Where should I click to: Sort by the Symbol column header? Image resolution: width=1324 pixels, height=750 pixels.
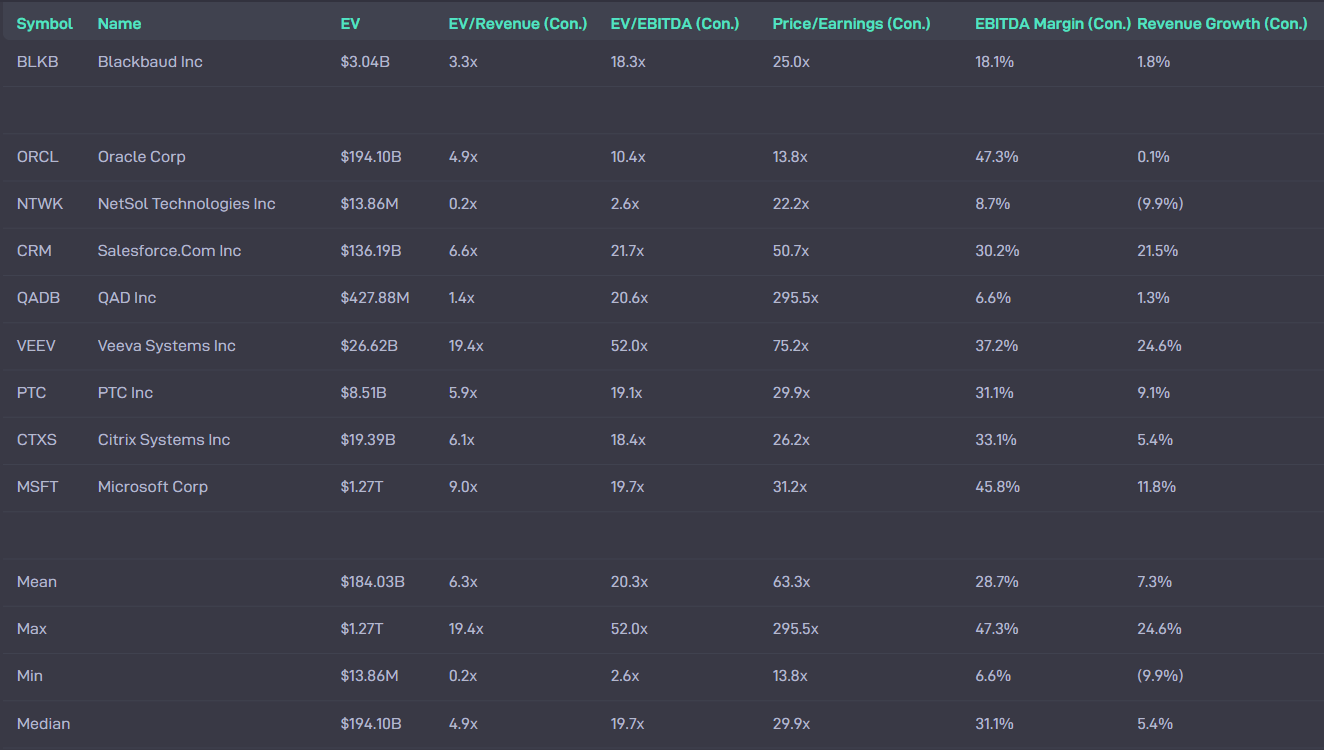45,23
